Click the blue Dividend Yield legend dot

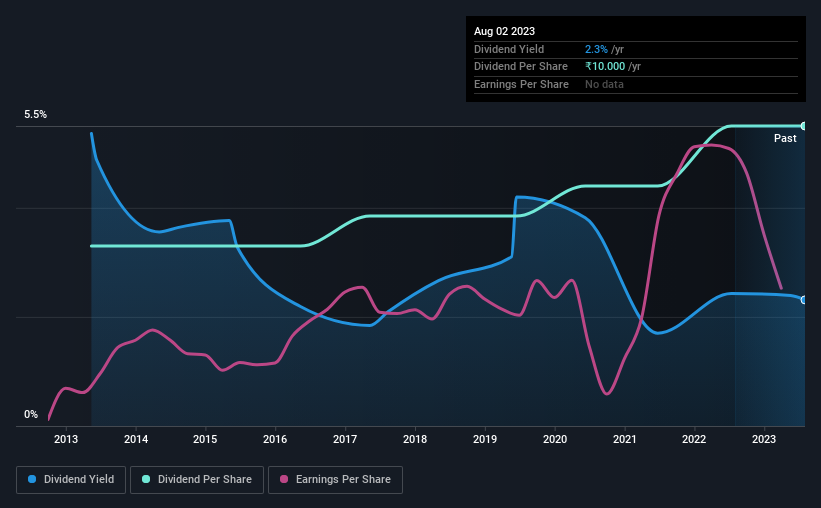(x=32, y=479)
